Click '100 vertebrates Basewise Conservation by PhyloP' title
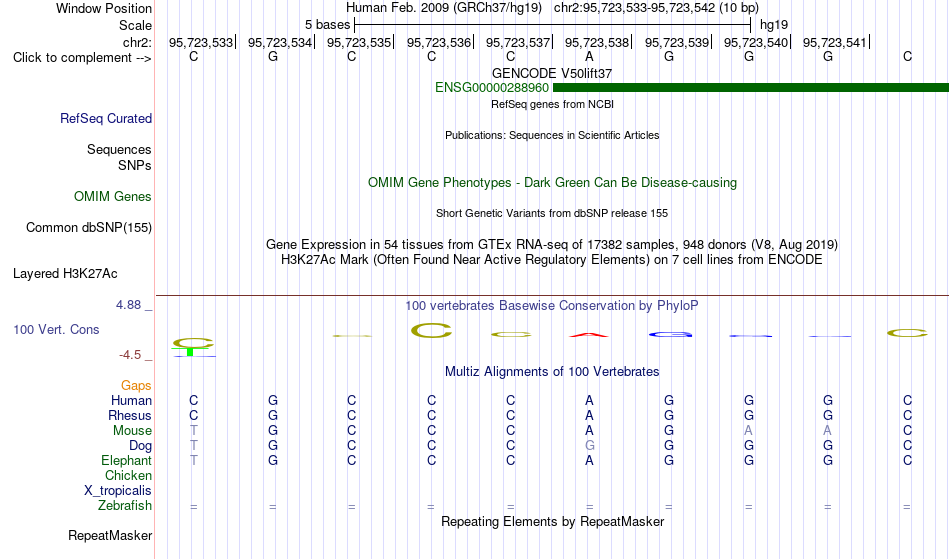The width and height of the screenshot is (950, 559). tap(552, 306)
